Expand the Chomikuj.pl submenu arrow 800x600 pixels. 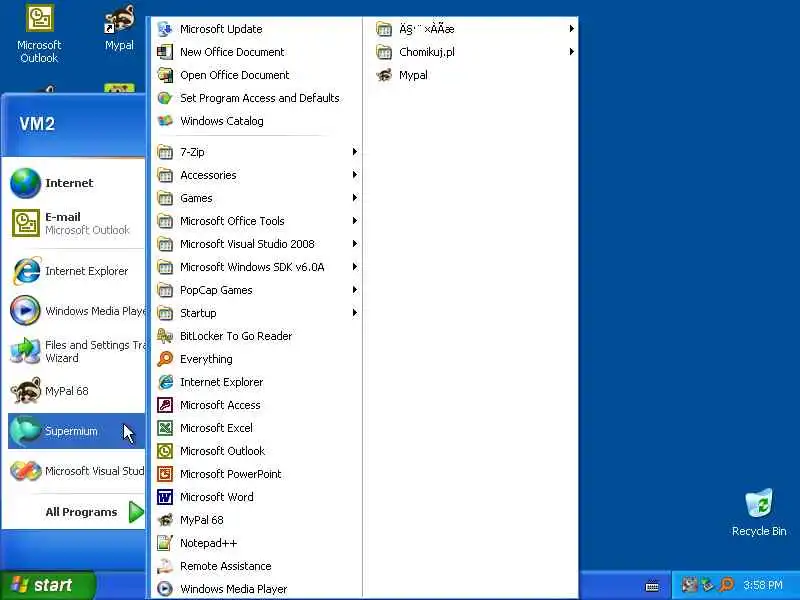(571, 52)
